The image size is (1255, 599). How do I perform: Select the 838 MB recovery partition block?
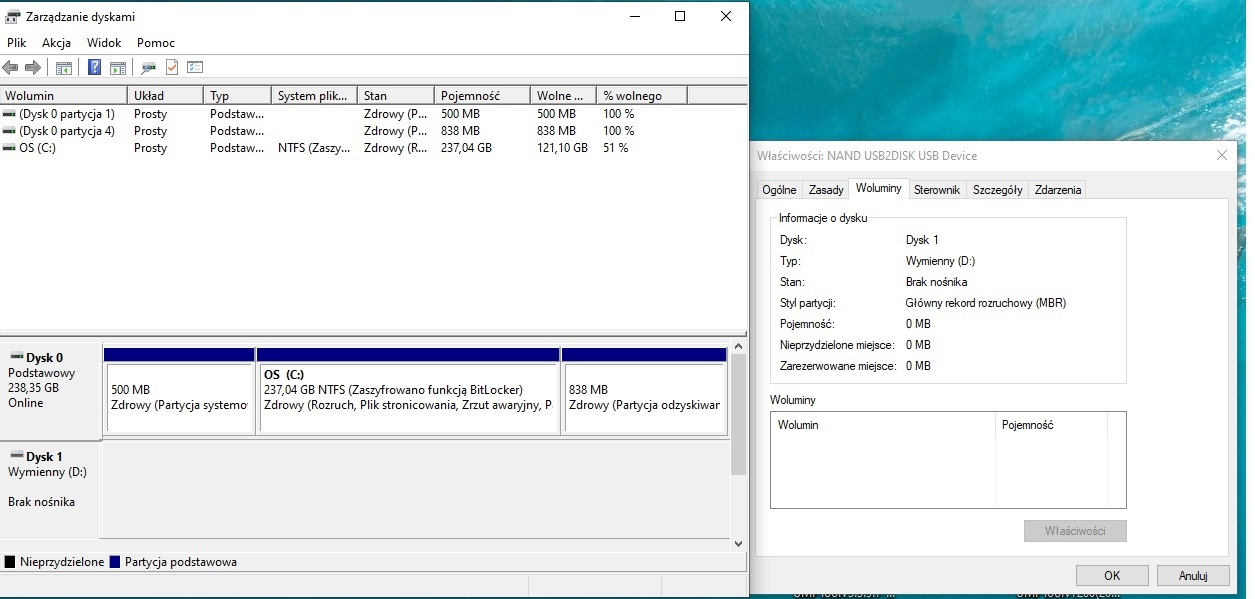pyautogui.click(x=644, y=397)
